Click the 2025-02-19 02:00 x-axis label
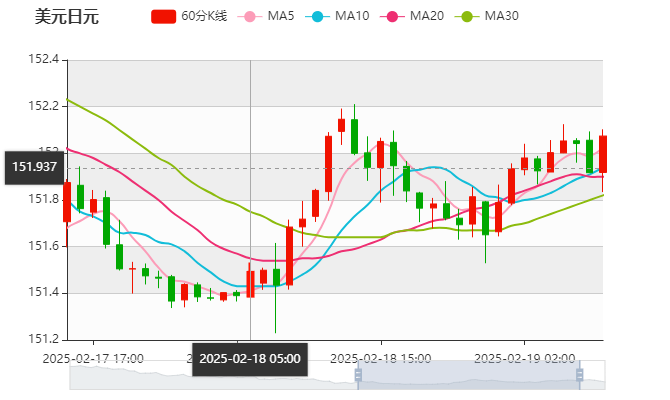This screenshot has width=670, height=400. 523,357
